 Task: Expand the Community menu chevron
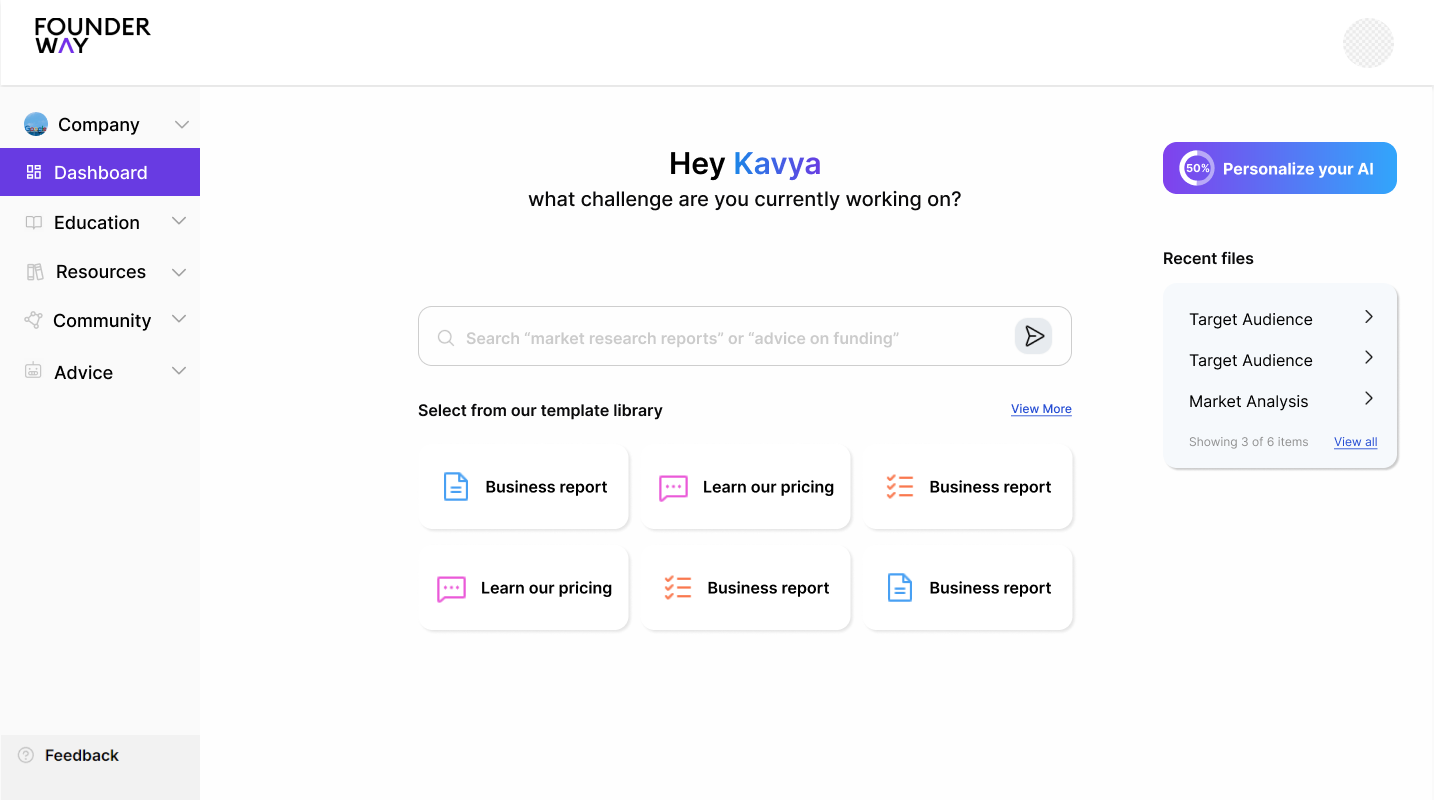pyautogui.click(x=179, y=319)
